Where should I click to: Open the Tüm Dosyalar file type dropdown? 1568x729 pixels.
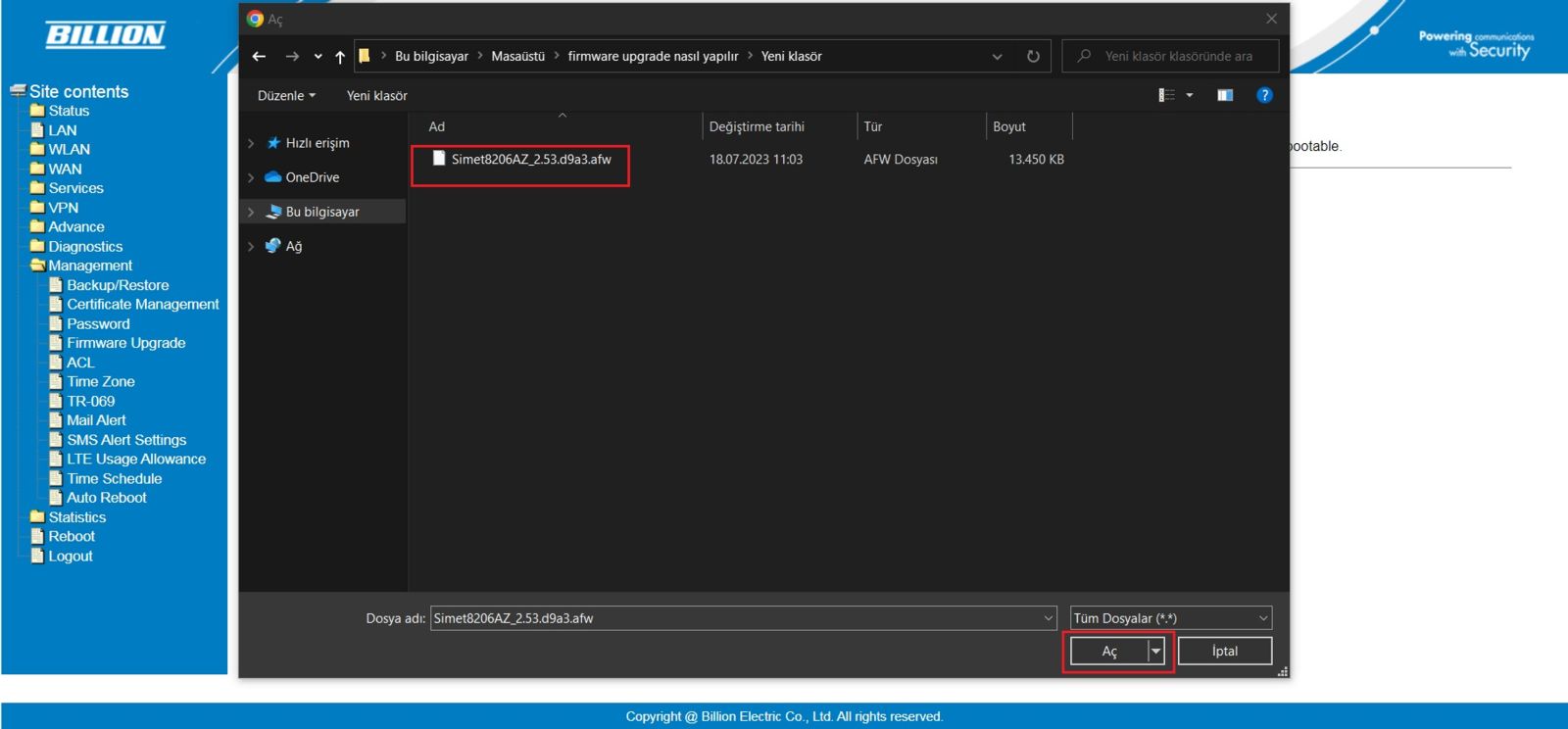pos(1171,618)
